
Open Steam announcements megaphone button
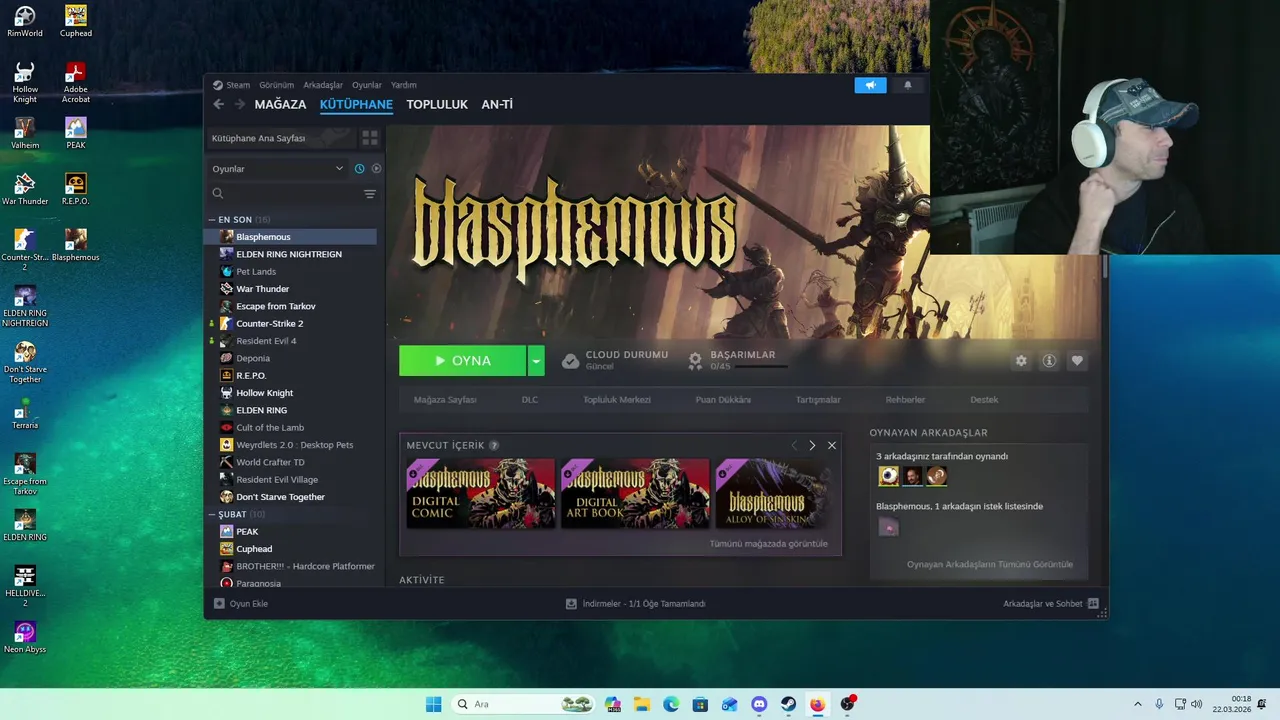tap(870, 85)
